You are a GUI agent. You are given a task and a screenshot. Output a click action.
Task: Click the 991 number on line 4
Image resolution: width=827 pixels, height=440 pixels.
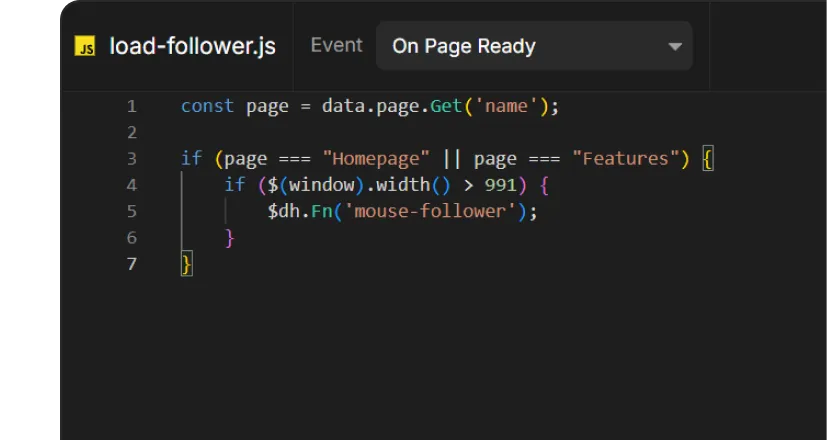[500, 185]
